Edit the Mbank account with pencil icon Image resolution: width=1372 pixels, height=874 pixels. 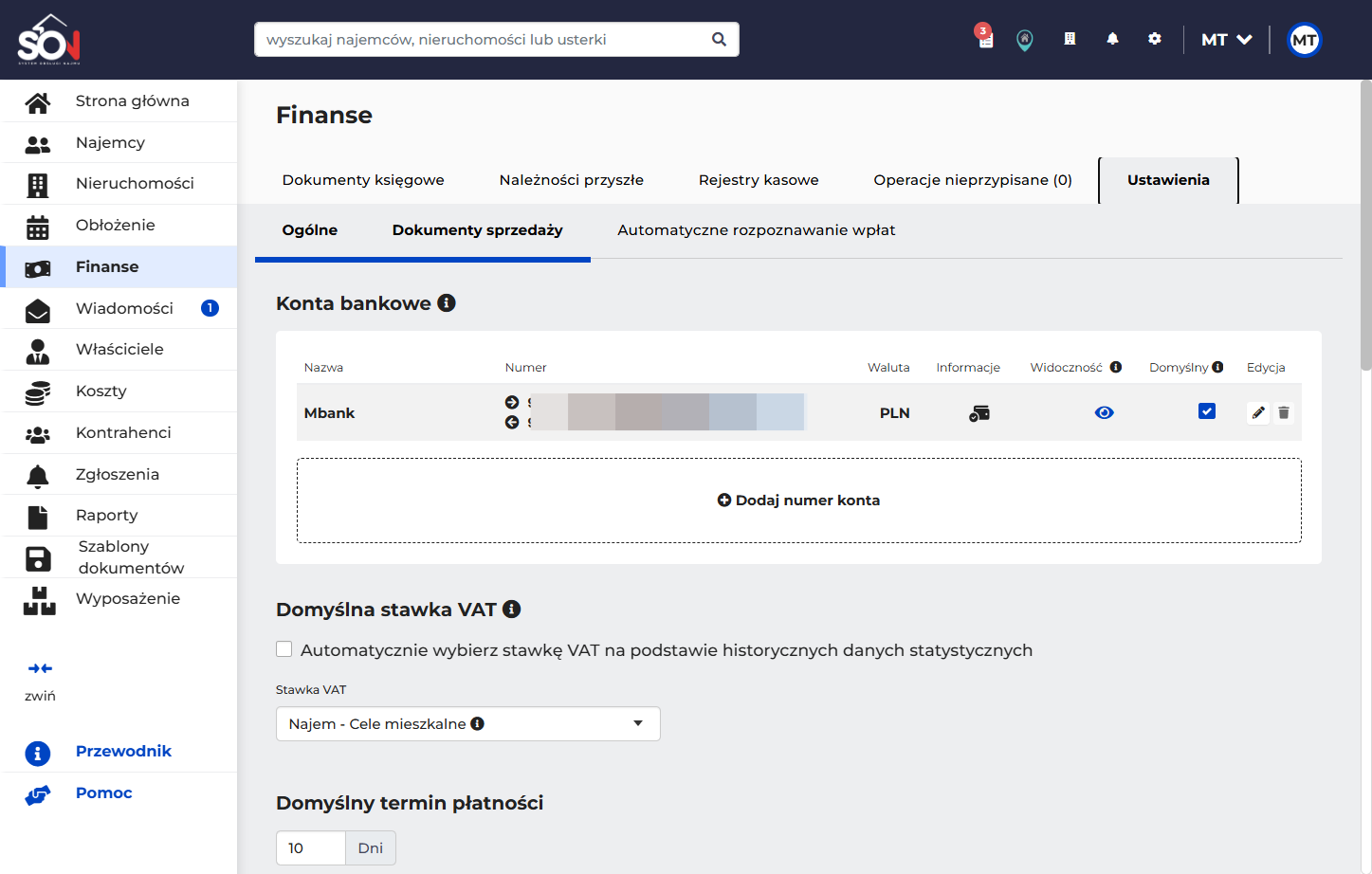pos(1258,412)
